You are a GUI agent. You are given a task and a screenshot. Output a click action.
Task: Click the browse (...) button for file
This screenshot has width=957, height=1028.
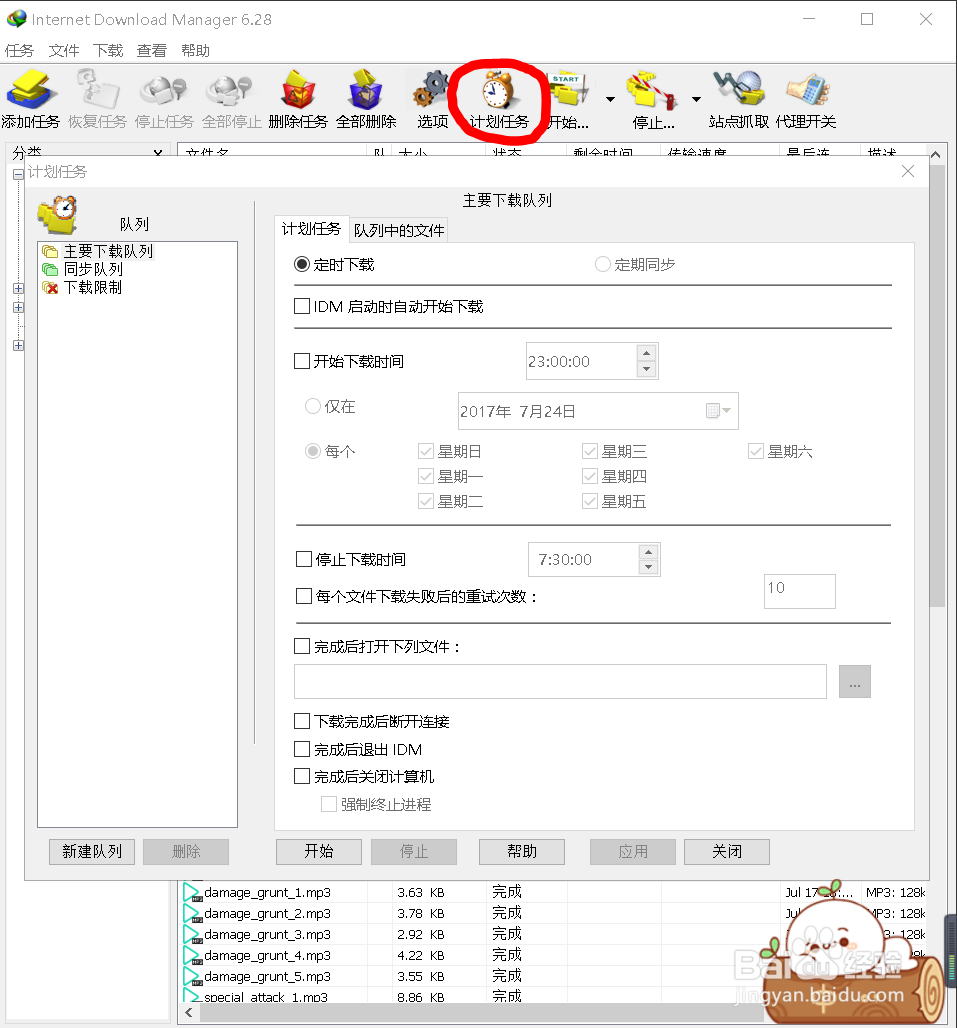tap(855, 682)
